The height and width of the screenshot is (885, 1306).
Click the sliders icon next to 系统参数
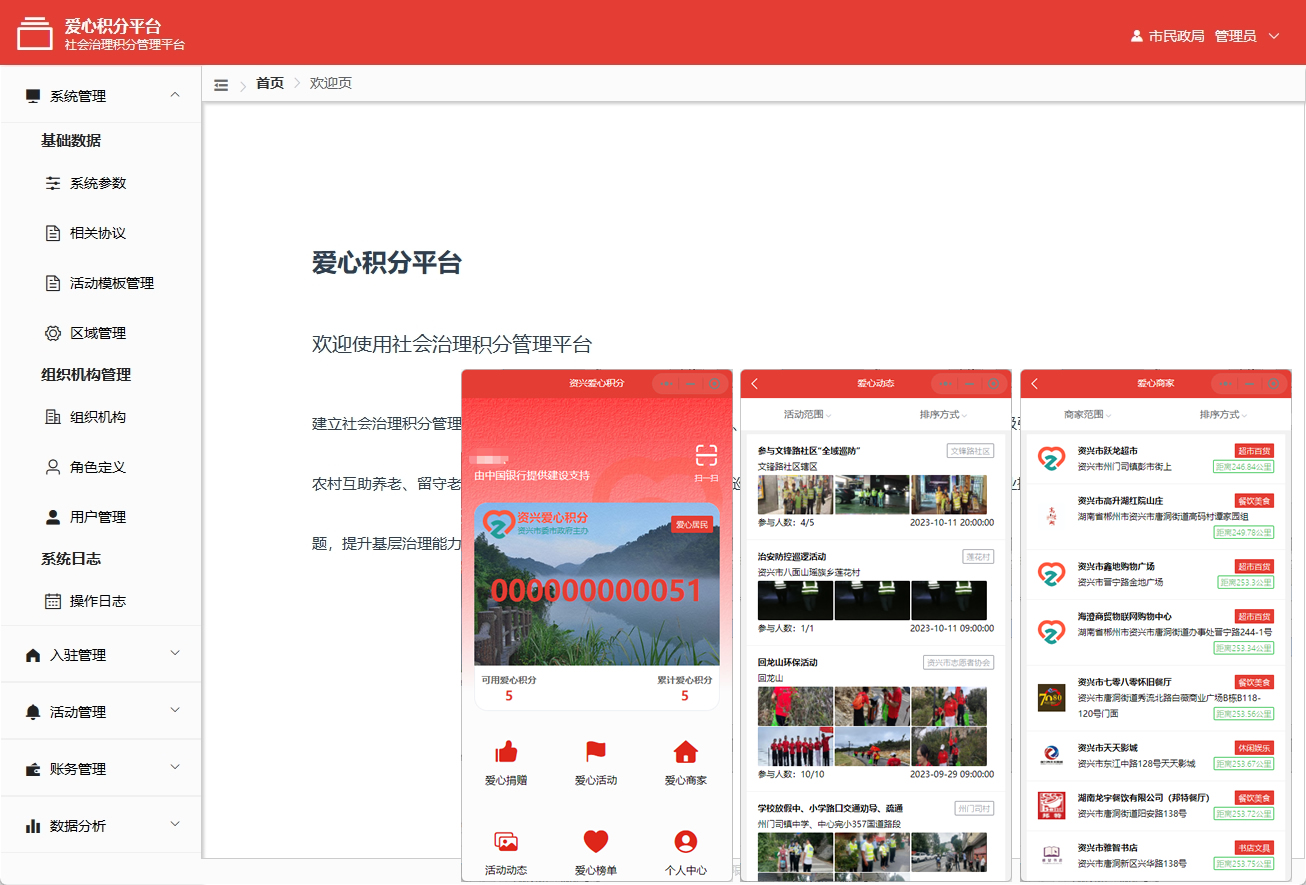tap(53, 183)
